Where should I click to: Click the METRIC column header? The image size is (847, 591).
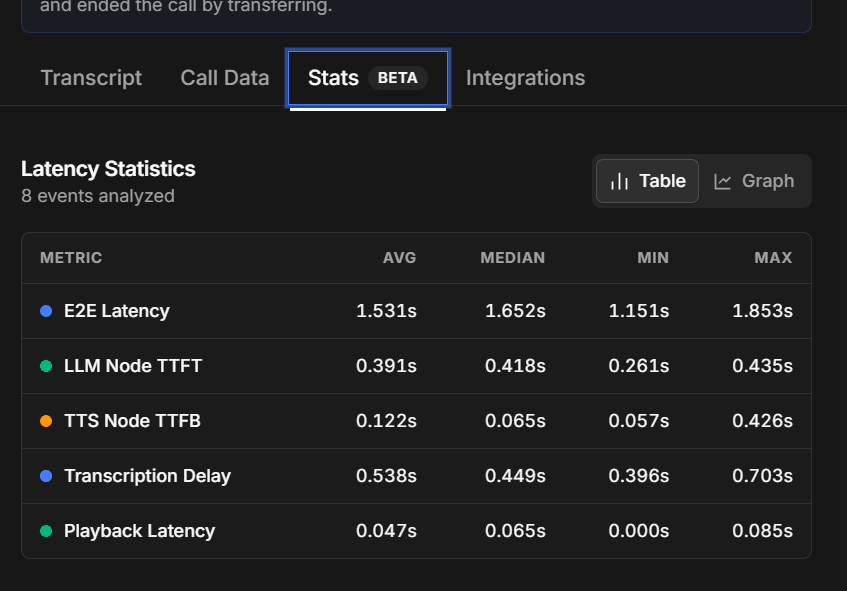pos(71,258)
